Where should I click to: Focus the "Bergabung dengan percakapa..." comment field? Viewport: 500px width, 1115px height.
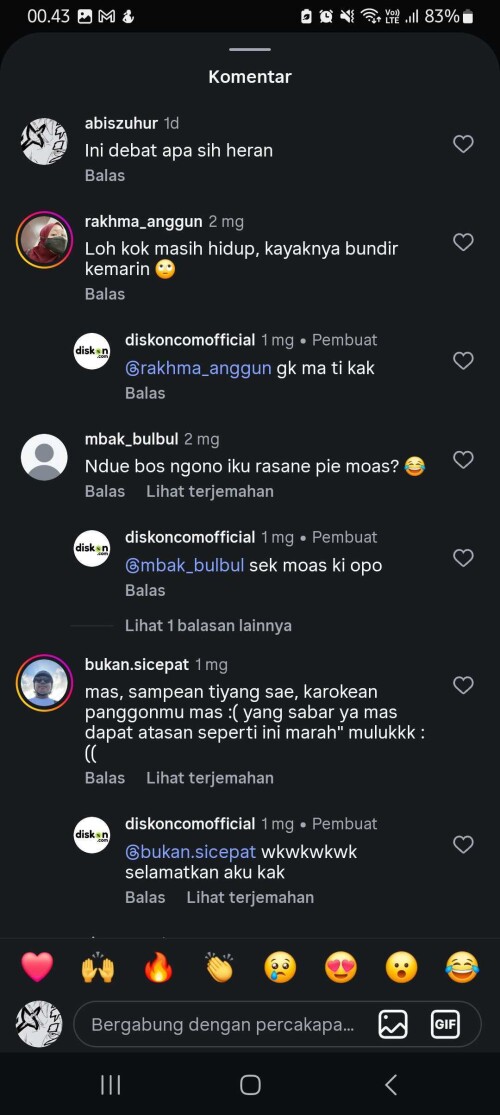(223, 1025)
